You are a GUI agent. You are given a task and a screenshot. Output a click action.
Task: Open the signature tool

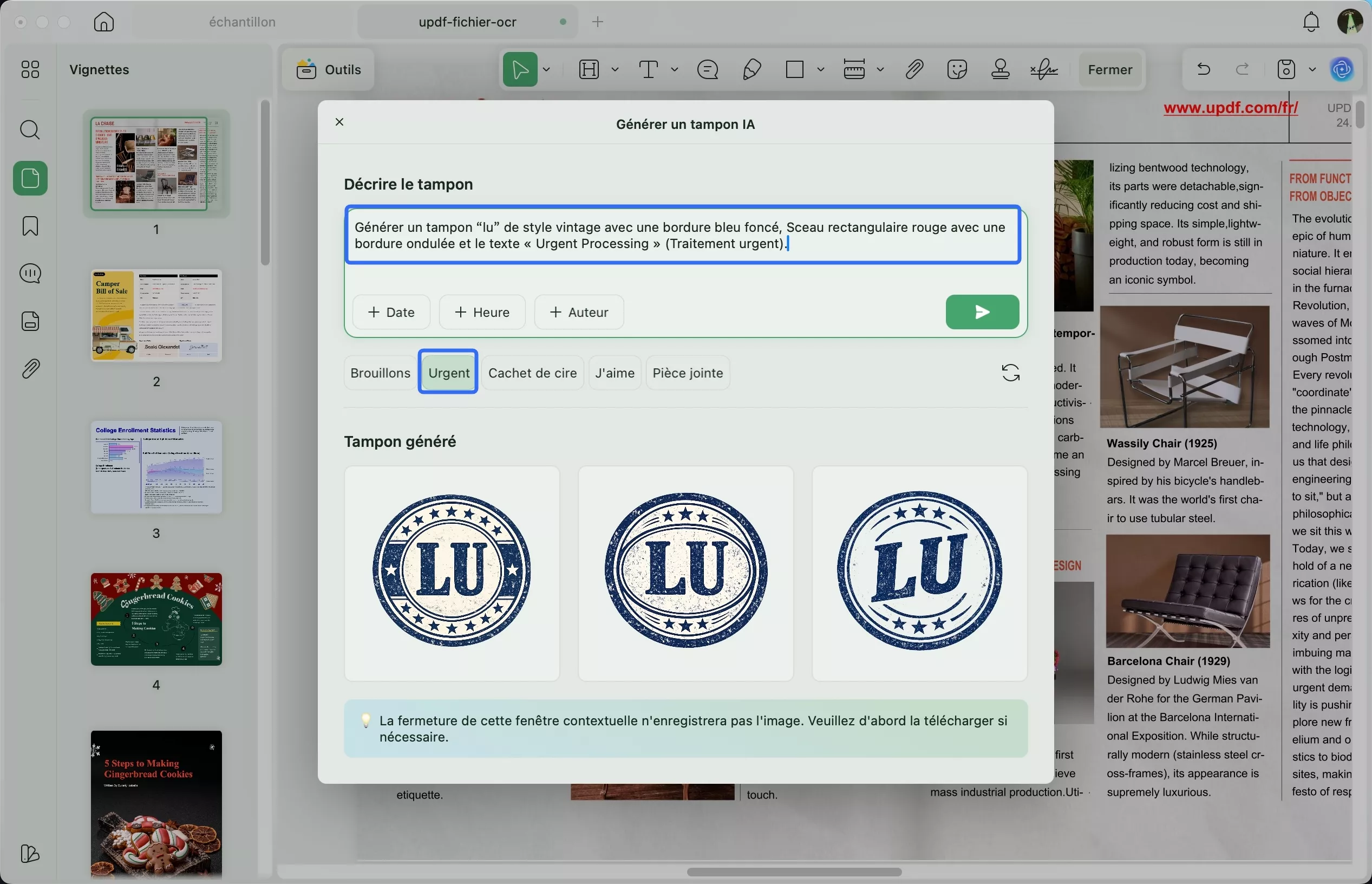click(x=1044, y=69)
